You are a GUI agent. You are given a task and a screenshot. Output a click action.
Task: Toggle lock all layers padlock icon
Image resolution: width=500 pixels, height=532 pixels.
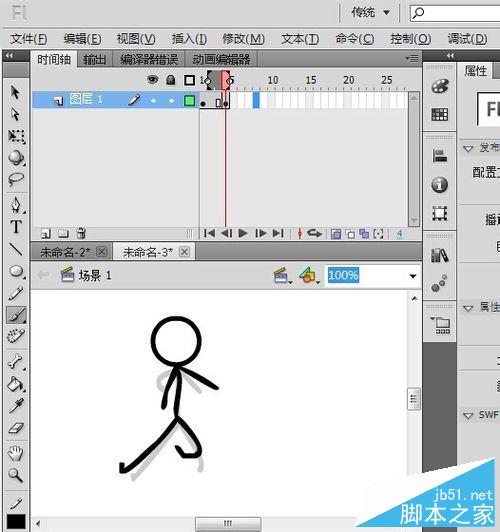coord(171,80)
